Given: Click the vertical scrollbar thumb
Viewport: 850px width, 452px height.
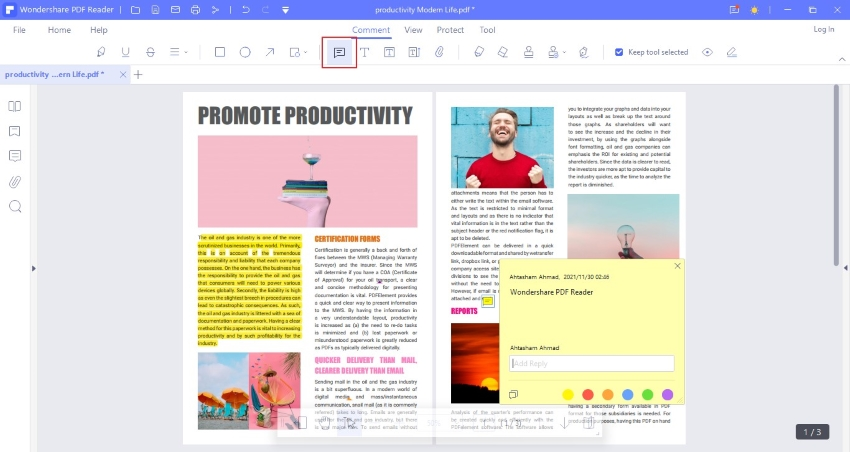Looking at the screenshot, I should point(836,175).
